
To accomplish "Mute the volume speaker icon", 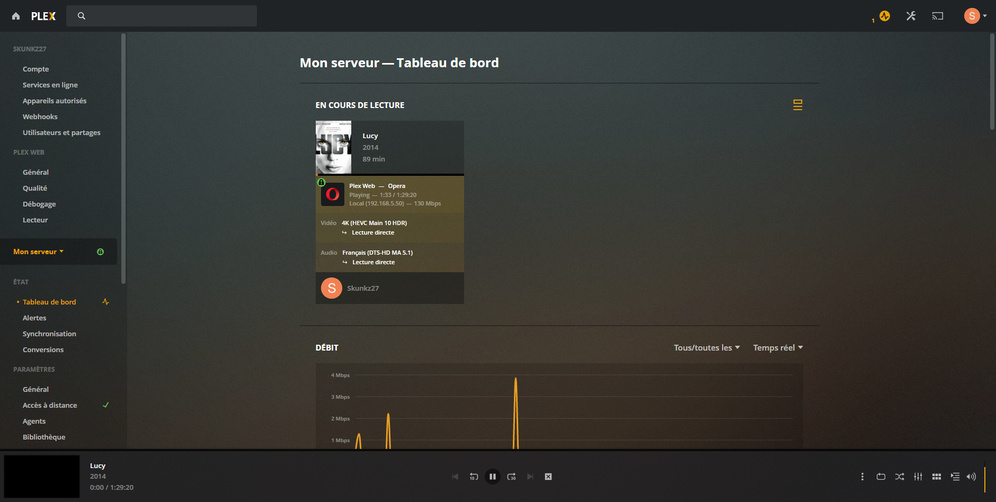I will click(x=971, y=477).
